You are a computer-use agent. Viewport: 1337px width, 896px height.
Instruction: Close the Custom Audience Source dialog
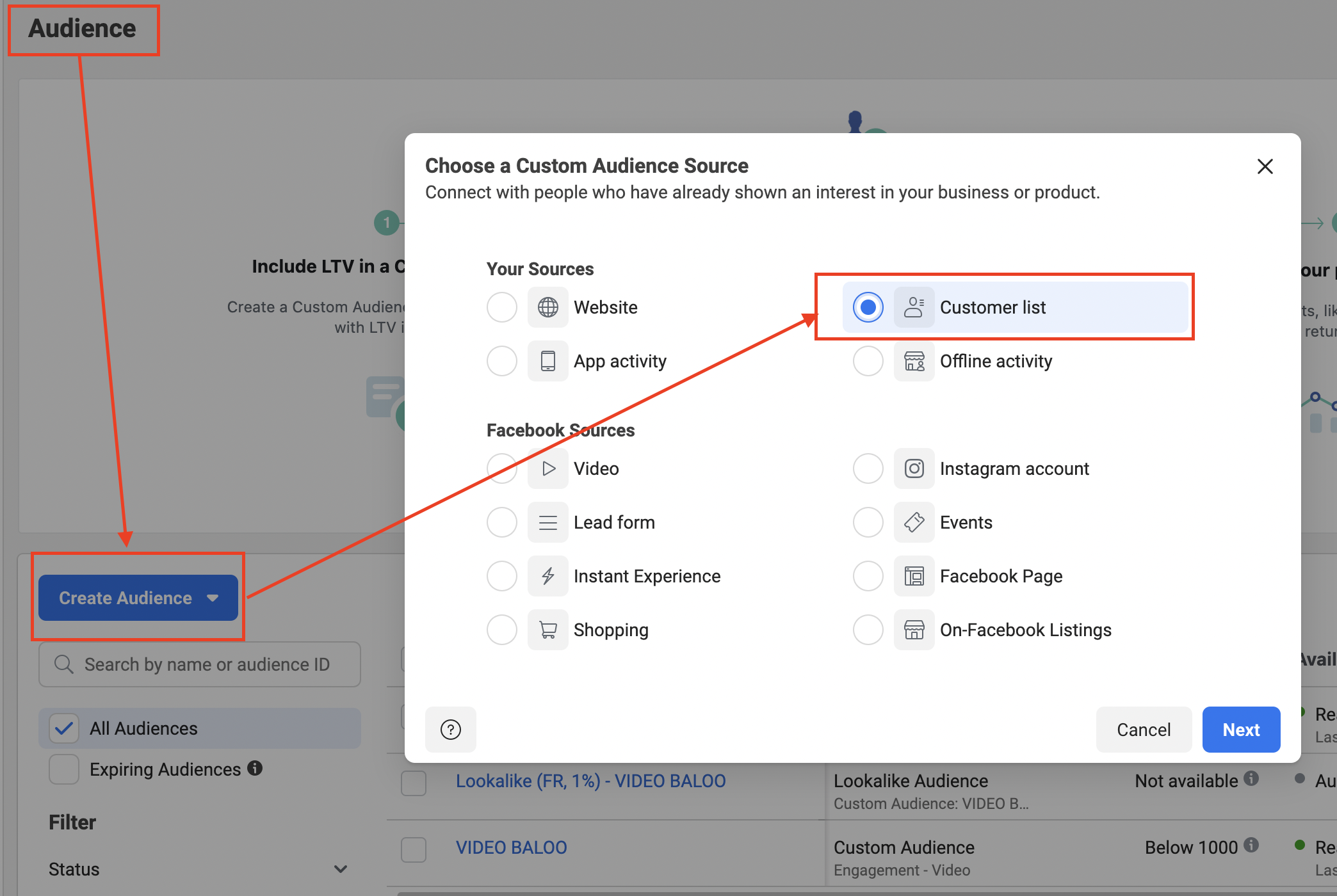pyautogui.click(x=1265, y=166)
